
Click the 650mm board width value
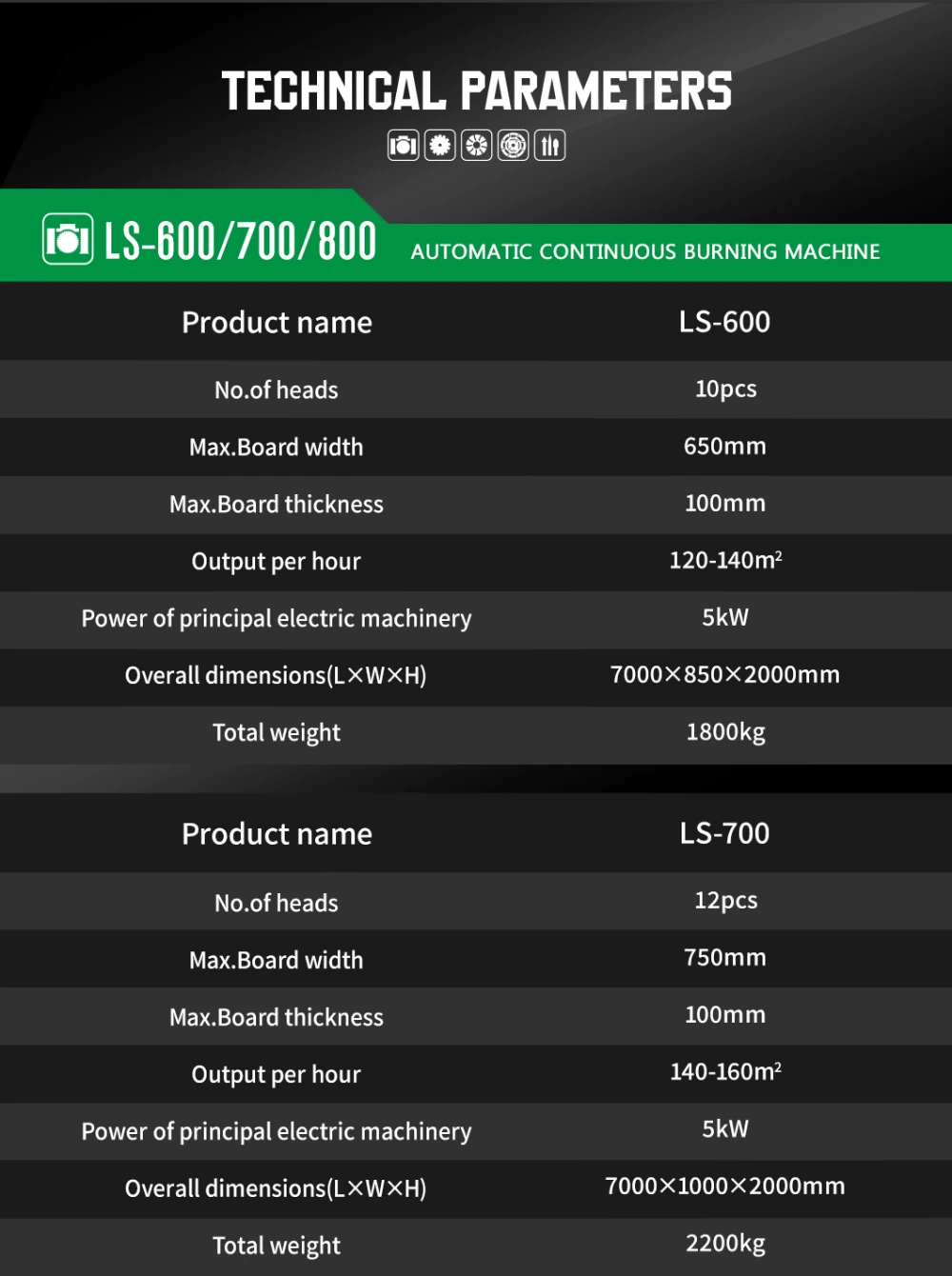[724, 446]
